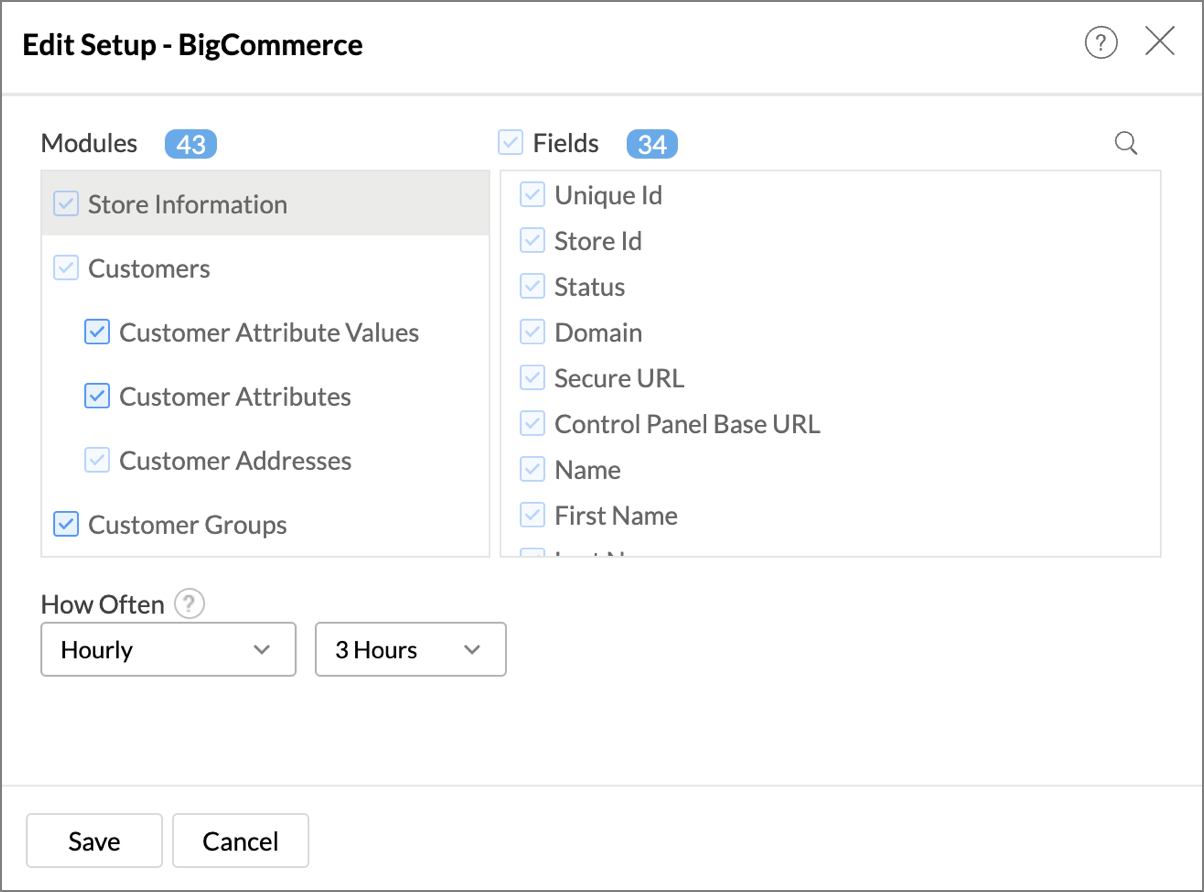
Task: Open the 3 Hours interval dropdown
Action: 410,650
